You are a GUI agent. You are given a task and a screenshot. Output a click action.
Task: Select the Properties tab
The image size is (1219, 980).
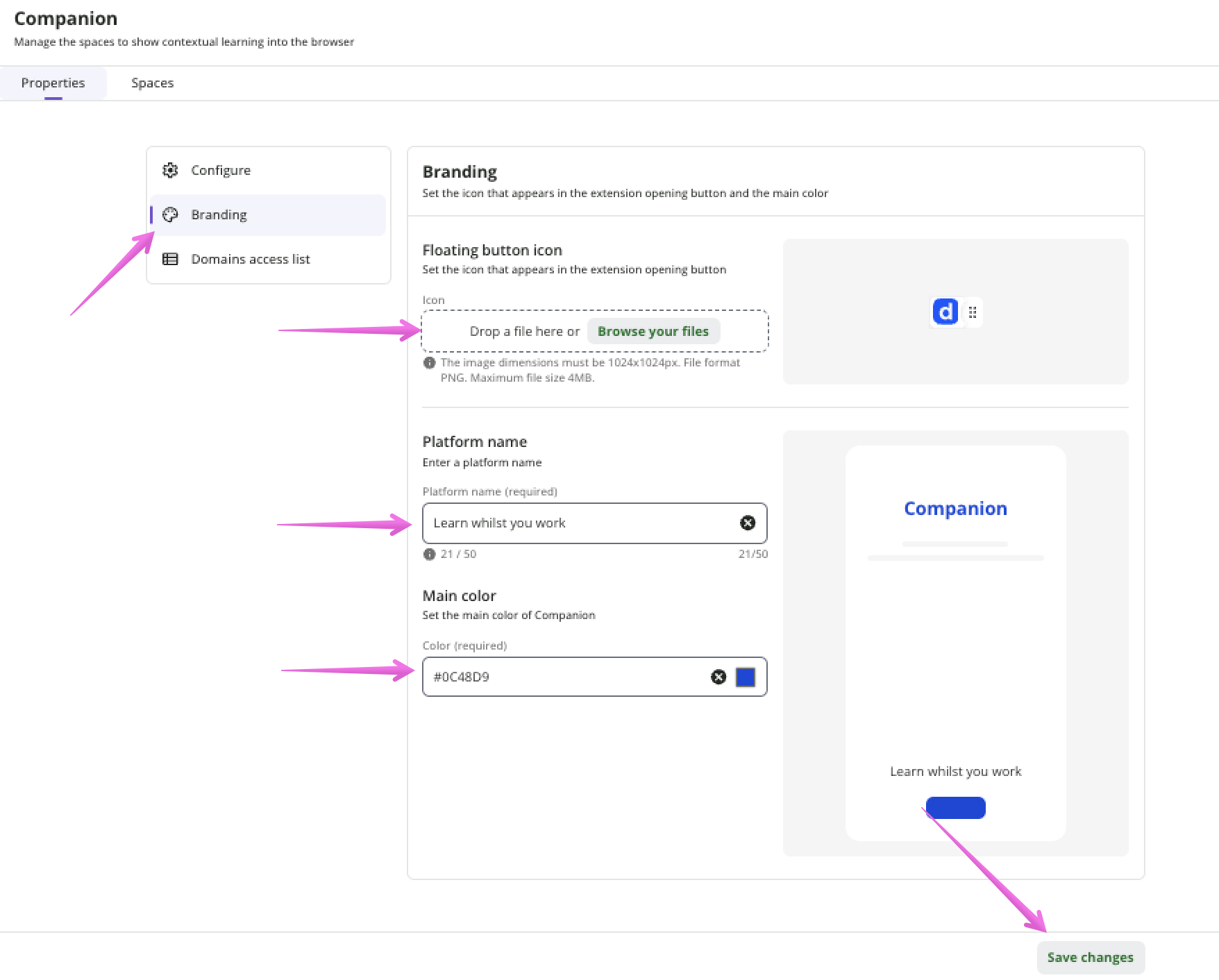pos(53,83)
